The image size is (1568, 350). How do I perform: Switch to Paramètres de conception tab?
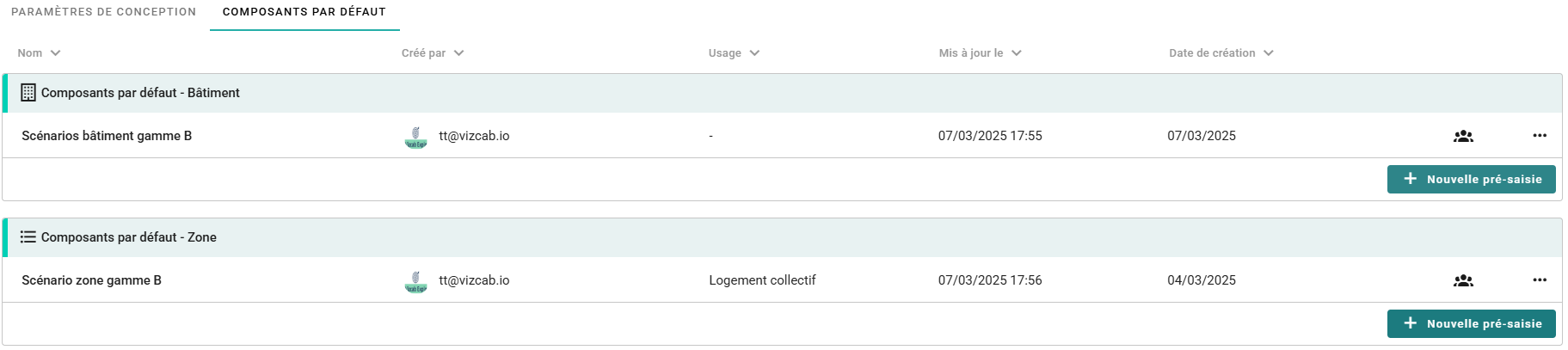pos(103,12)
